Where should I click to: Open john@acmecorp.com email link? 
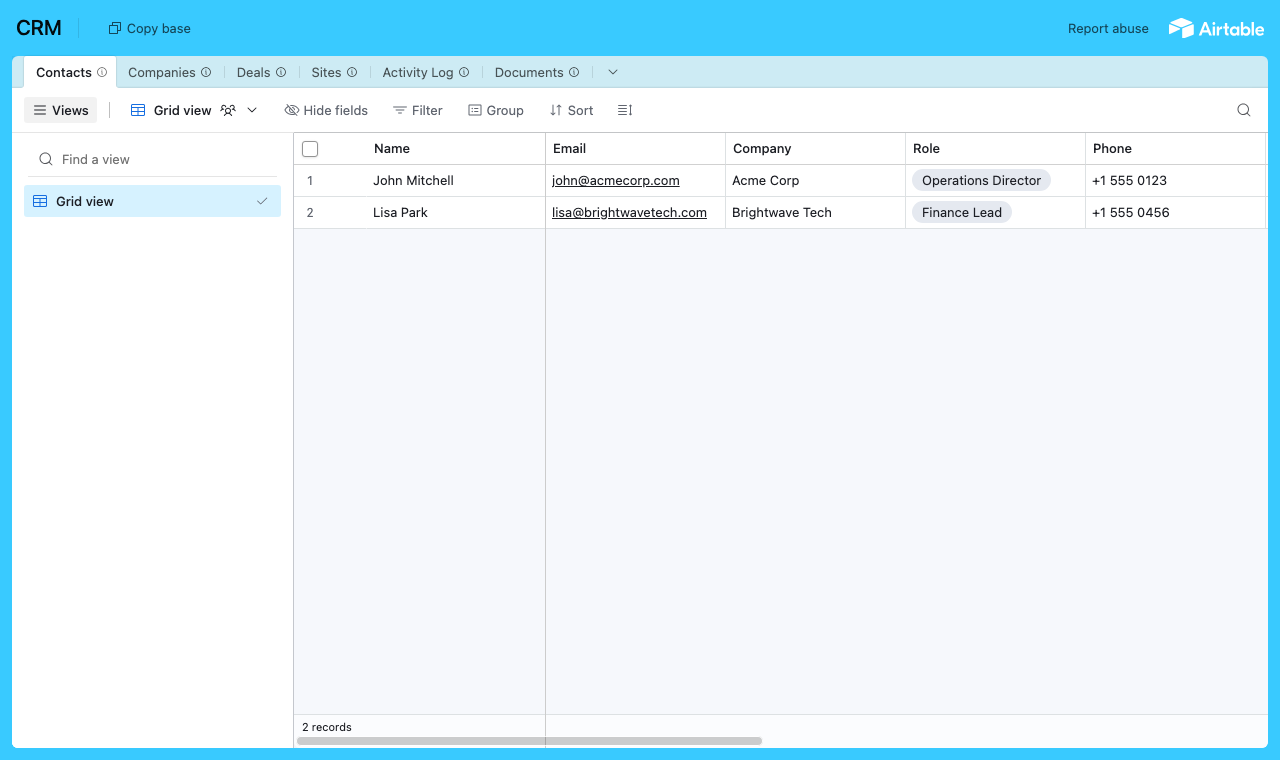(616, 181)
